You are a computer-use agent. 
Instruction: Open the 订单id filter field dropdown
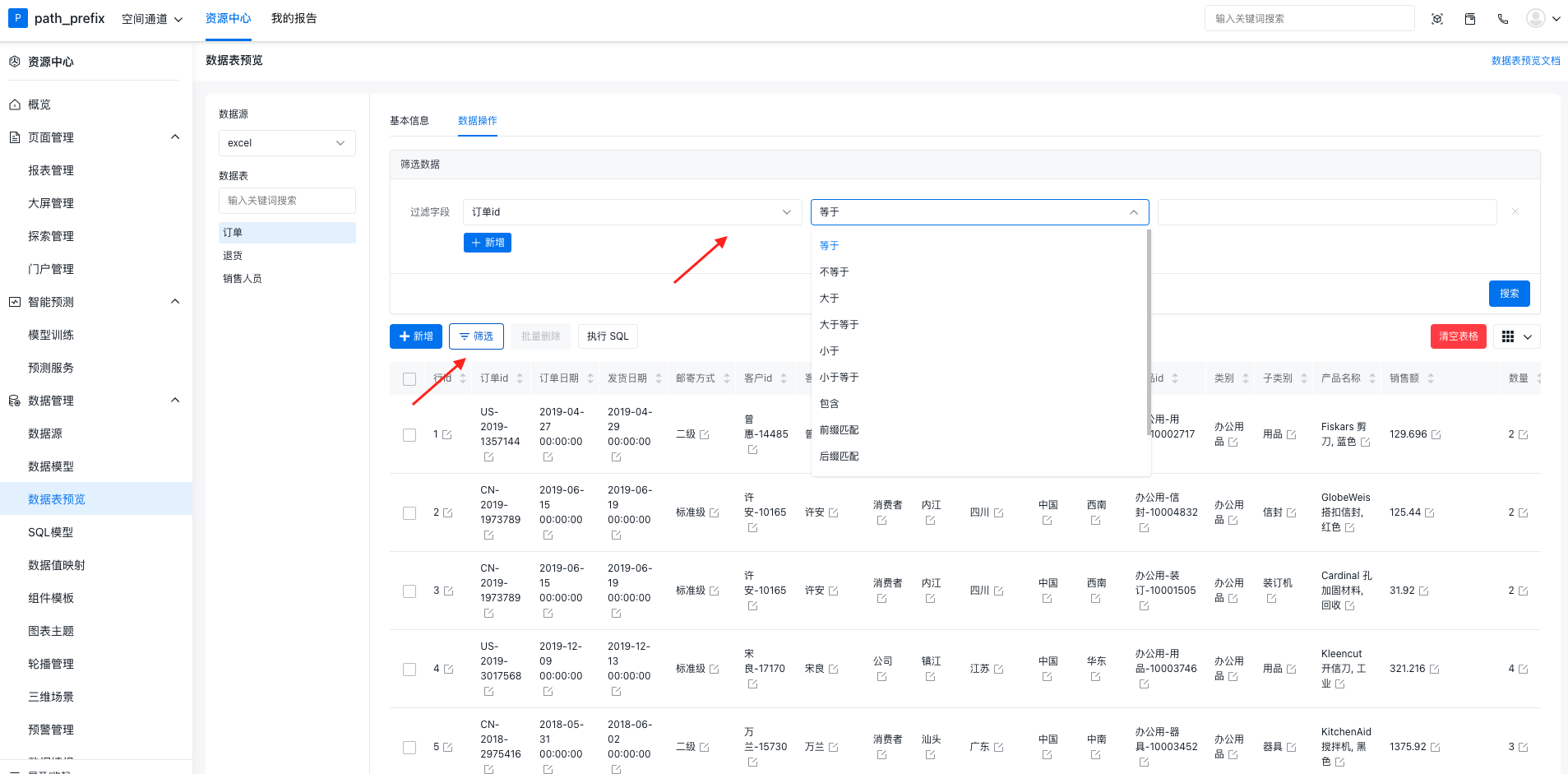click(x=632, y=212)
